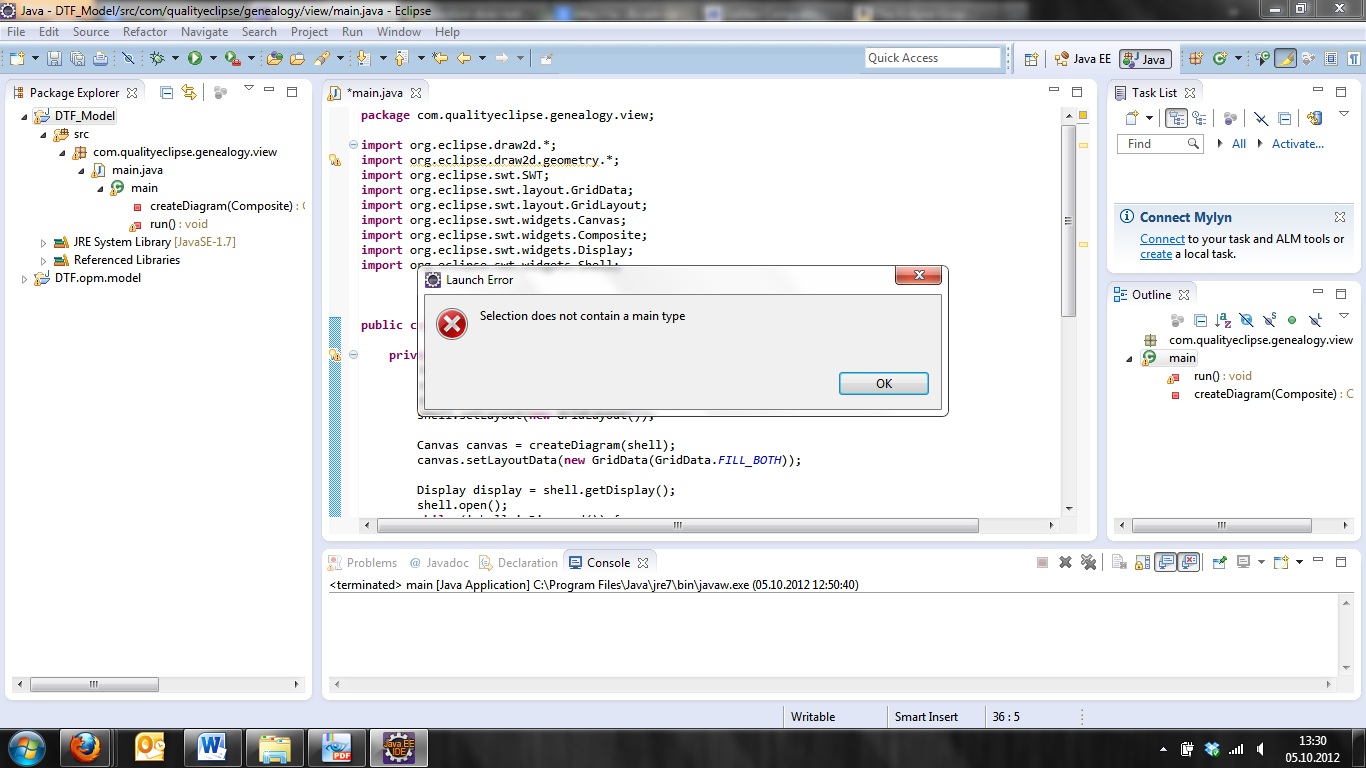Click the green Run button icon
1366x768 pixels.
coord(195,58)
